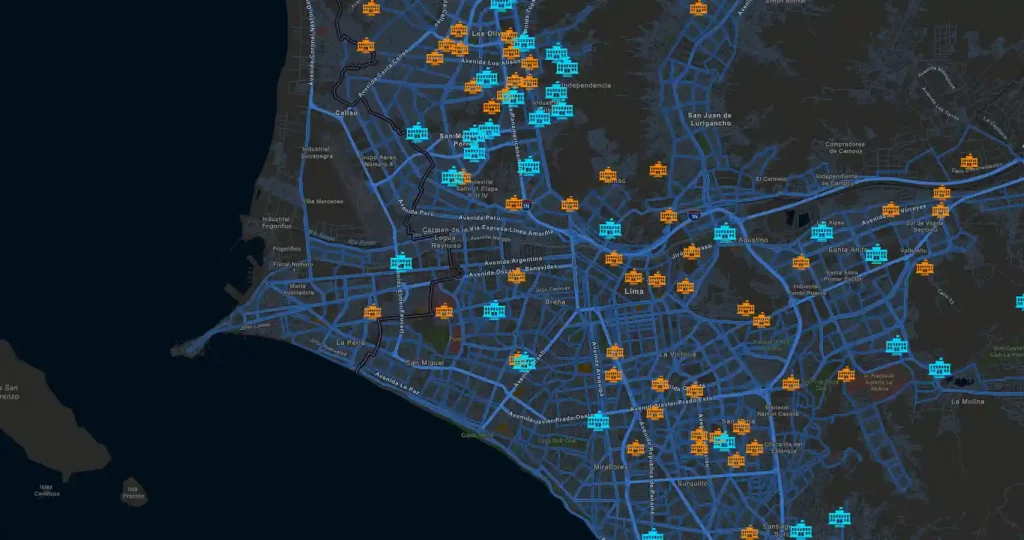
Task: Select the Breña district label
Action: (x=555, y=302)
